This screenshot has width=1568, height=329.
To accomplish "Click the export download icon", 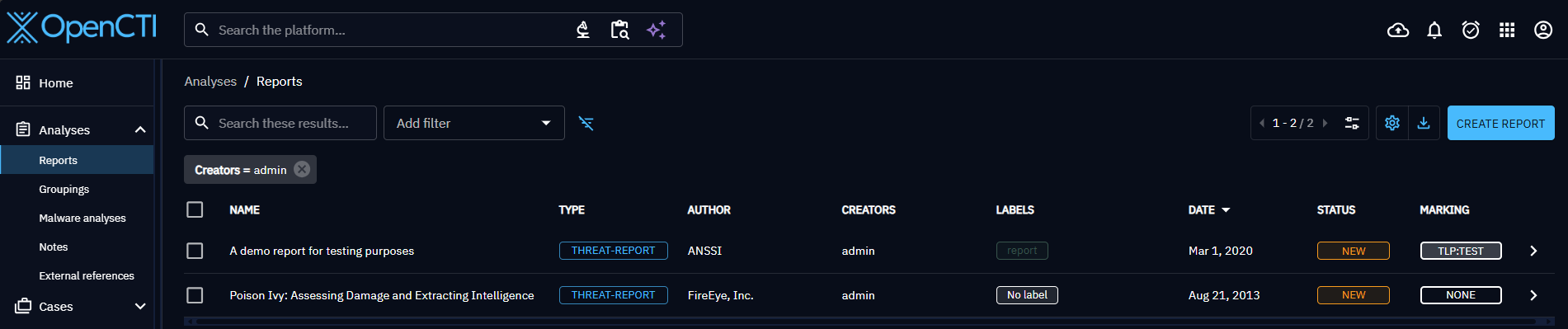I will click(1424, 123).
